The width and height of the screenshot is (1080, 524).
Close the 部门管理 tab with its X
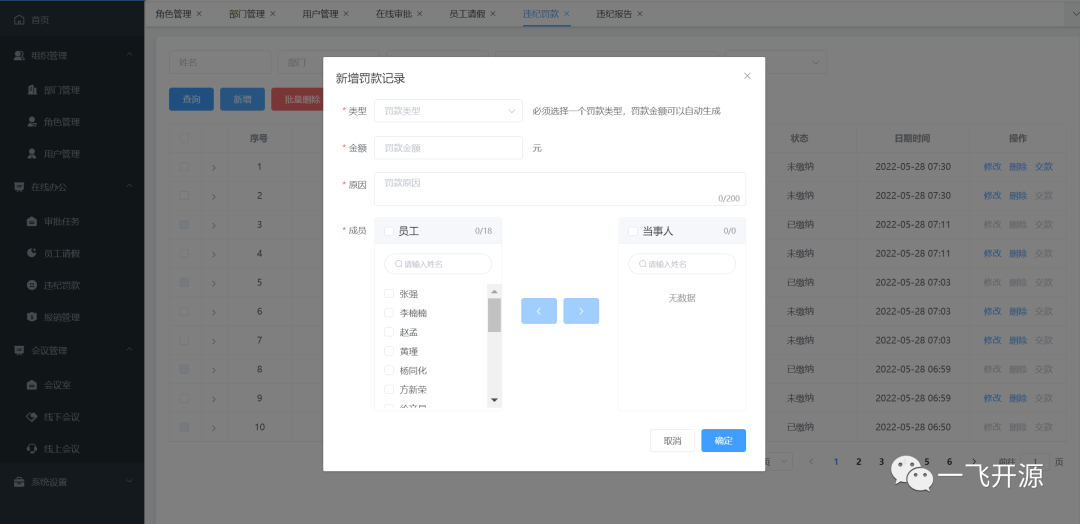point(273,13)
